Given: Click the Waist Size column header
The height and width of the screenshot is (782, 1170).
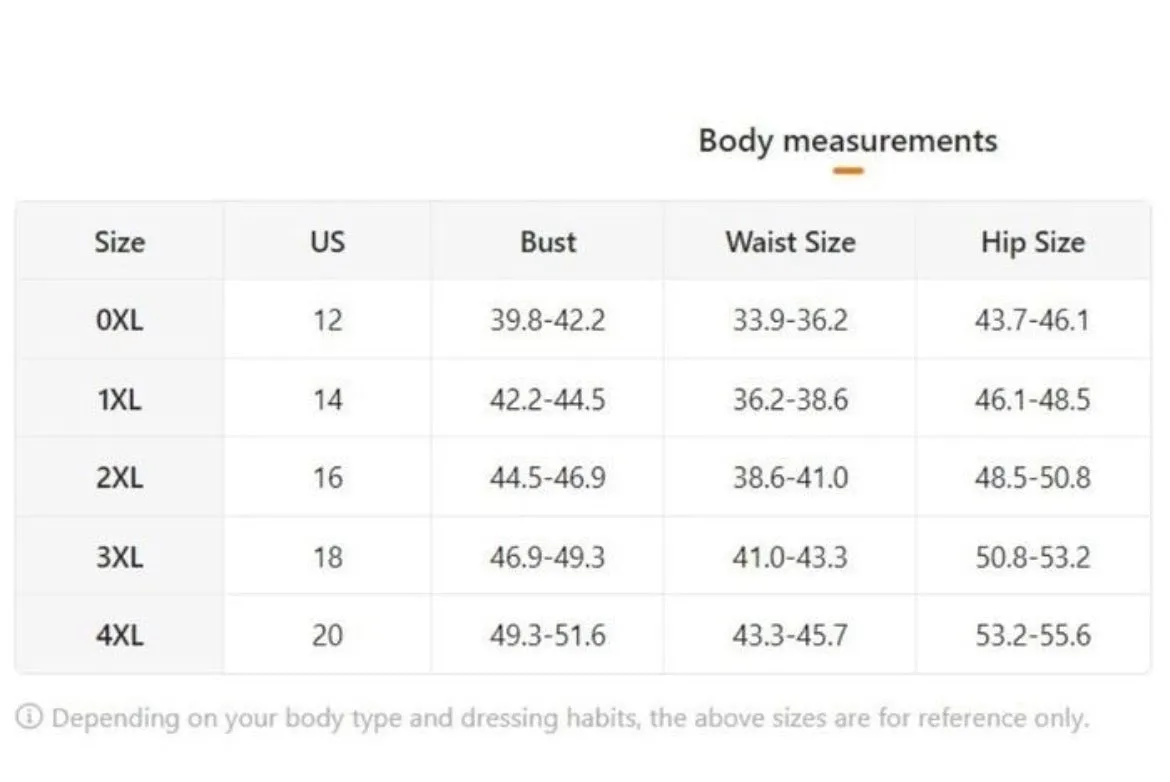Looking at the screenshot, I should pos(790,243).
